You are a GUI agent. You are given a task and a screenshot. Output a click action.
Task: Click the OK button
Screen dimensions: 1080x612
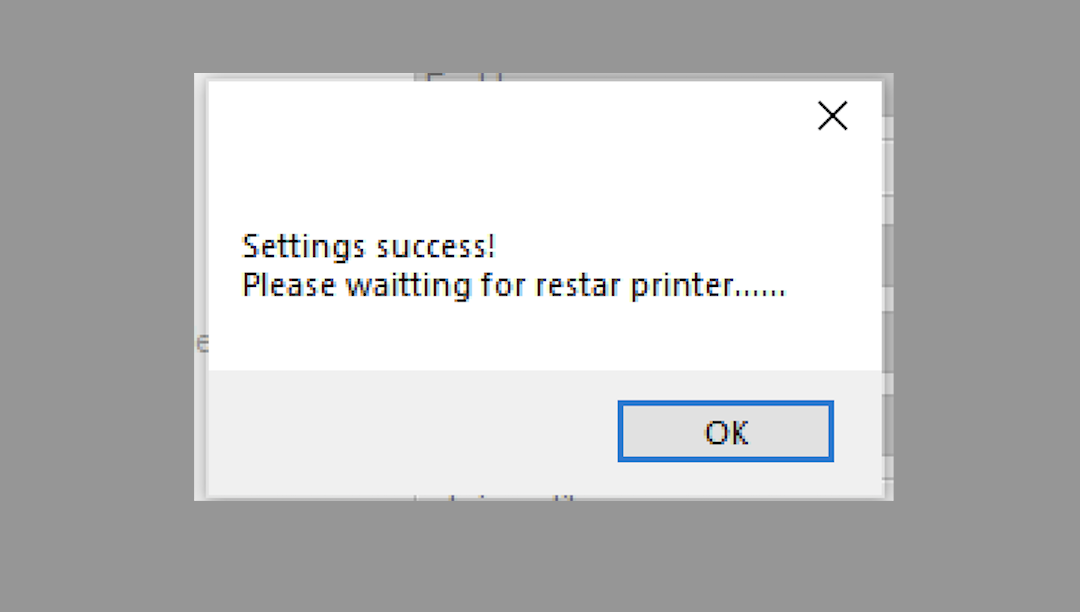coord(725,432)
